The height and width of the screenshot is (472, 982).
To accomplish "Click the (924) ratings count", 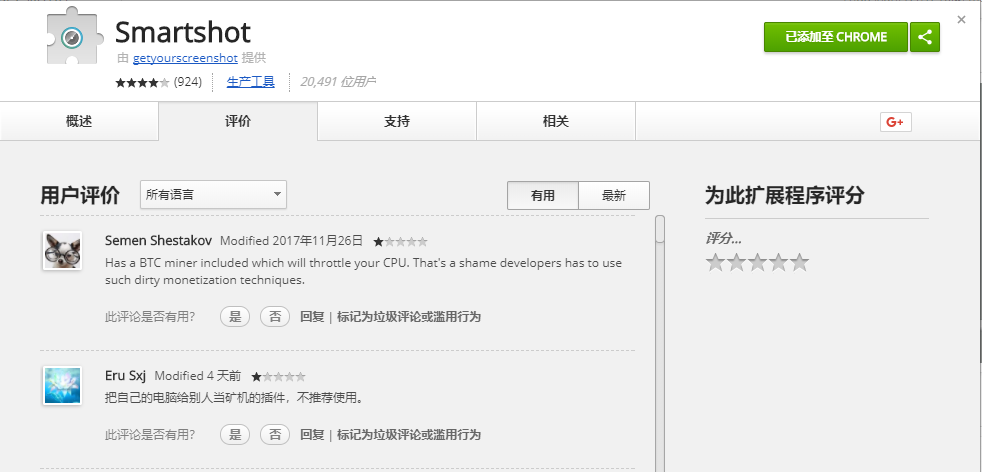I will click(188, 82).
